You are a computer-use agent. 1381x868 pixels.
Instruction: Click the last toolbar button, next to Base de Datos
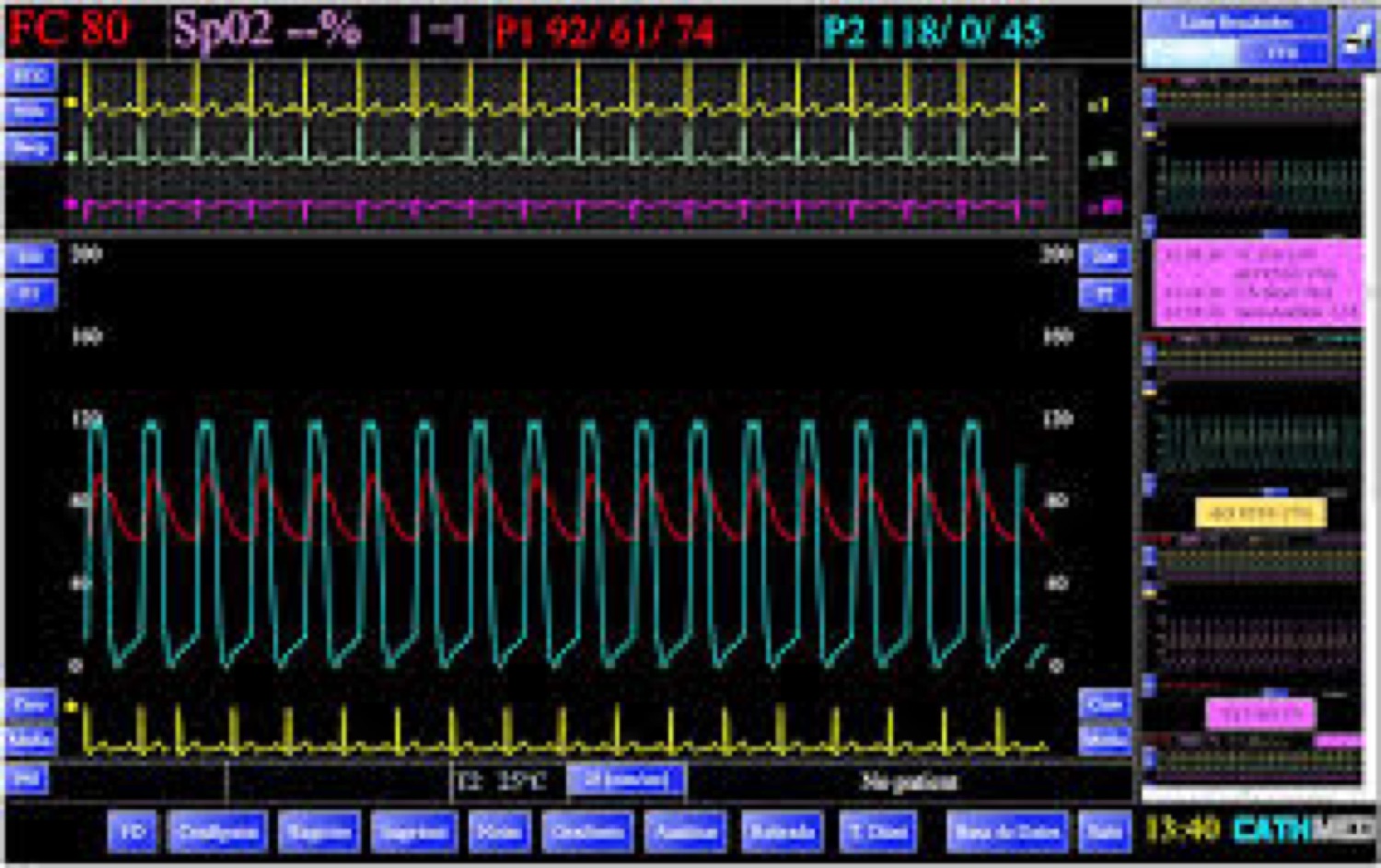tap(1105, 831)
